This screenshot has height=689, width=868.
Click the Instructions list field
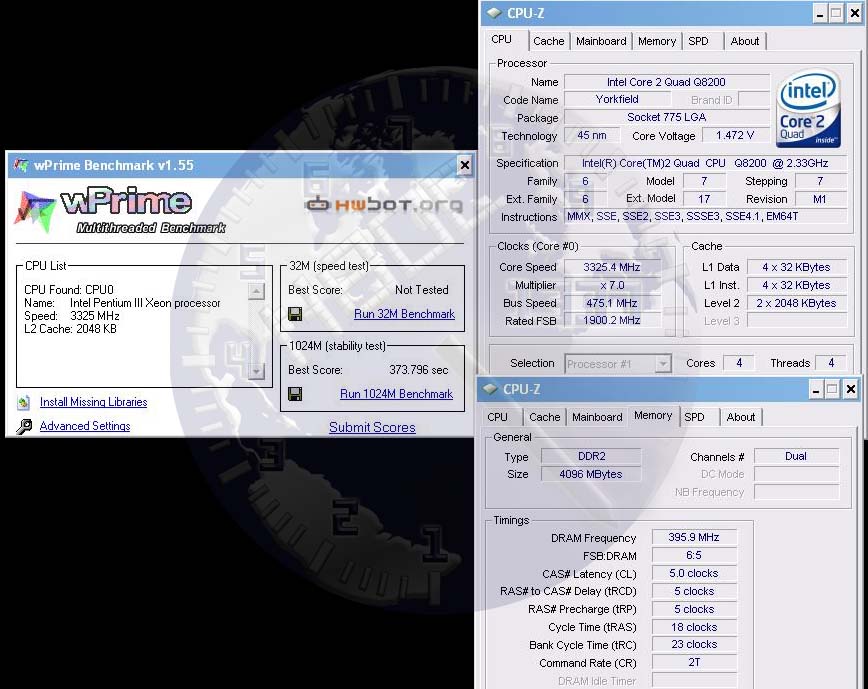[x=706, y=216]
